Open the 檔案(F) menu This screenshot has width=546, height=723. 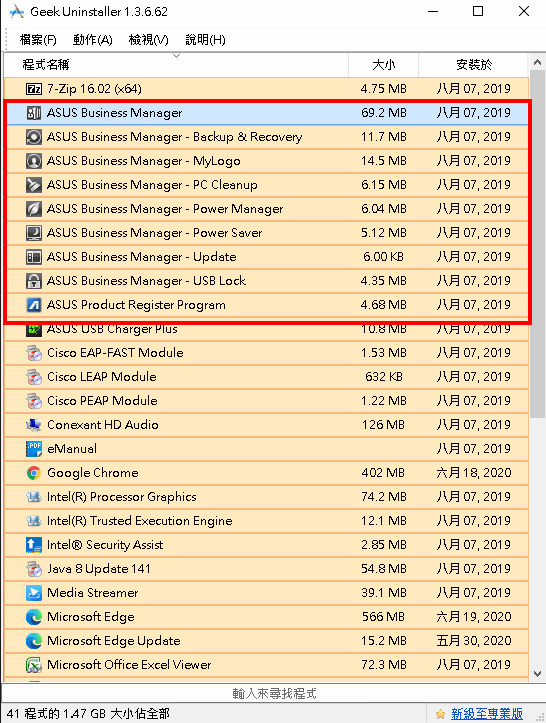(x=38, y=40)
